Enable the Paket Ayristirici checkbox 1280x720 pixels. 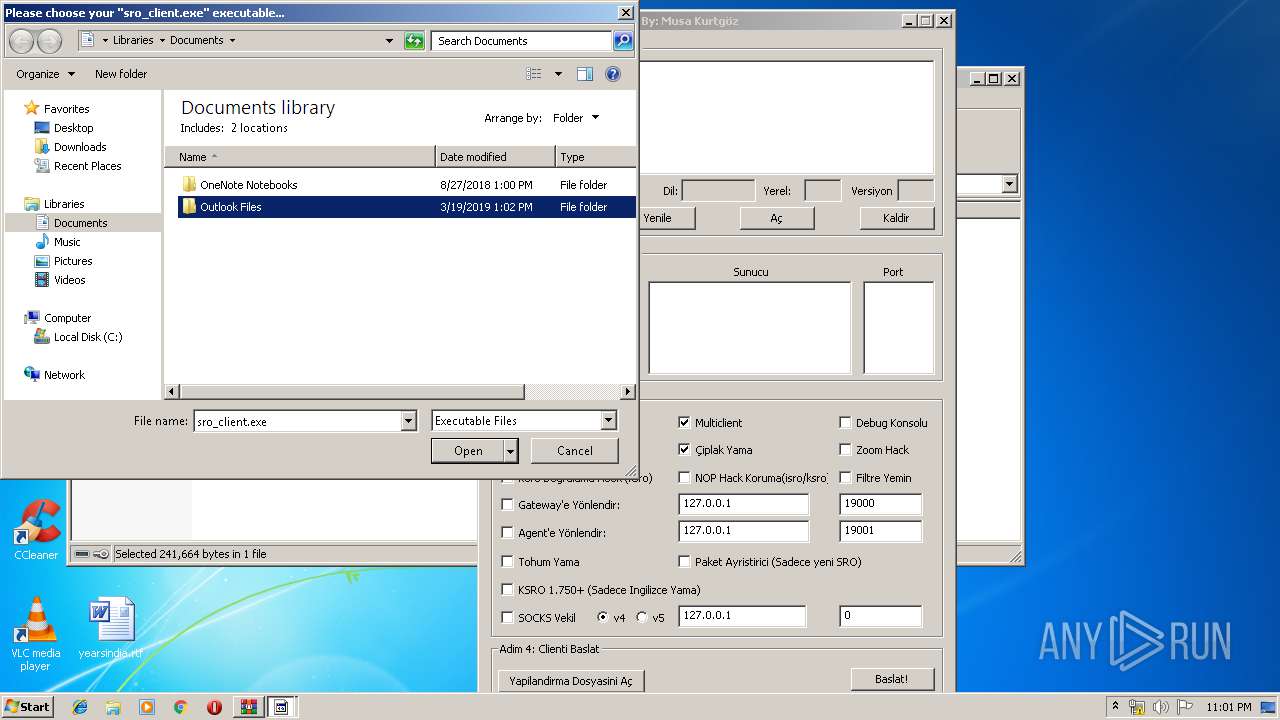684,562
